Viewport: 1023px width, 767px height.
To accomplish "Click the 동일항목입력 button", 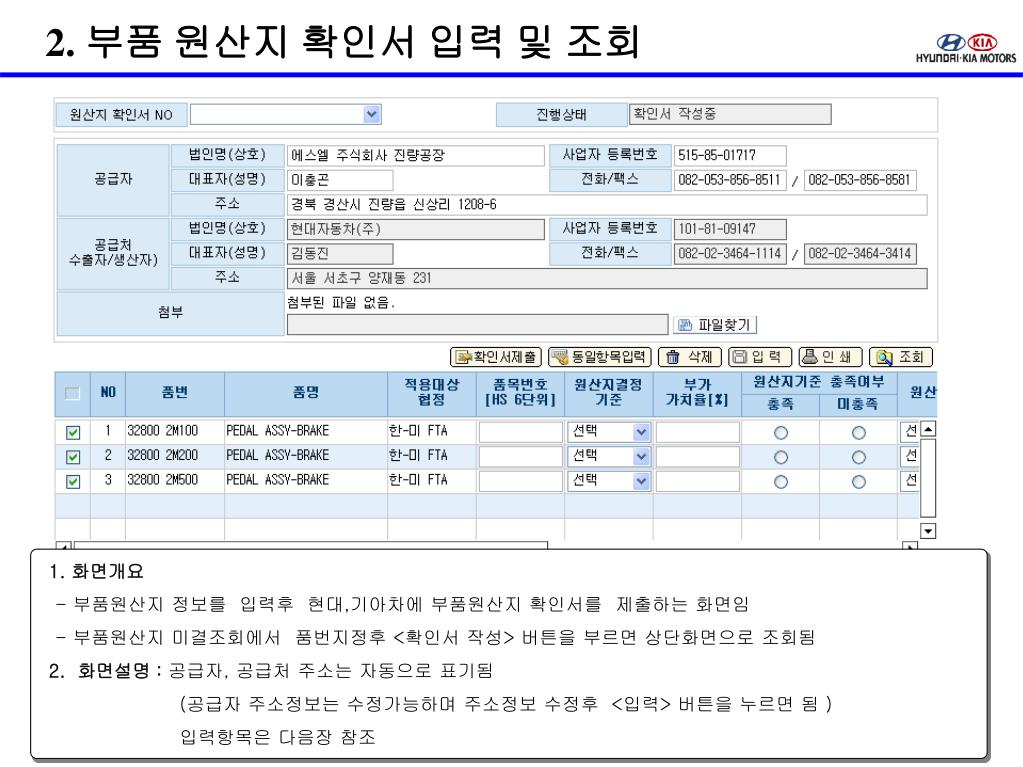I will 600,357.
